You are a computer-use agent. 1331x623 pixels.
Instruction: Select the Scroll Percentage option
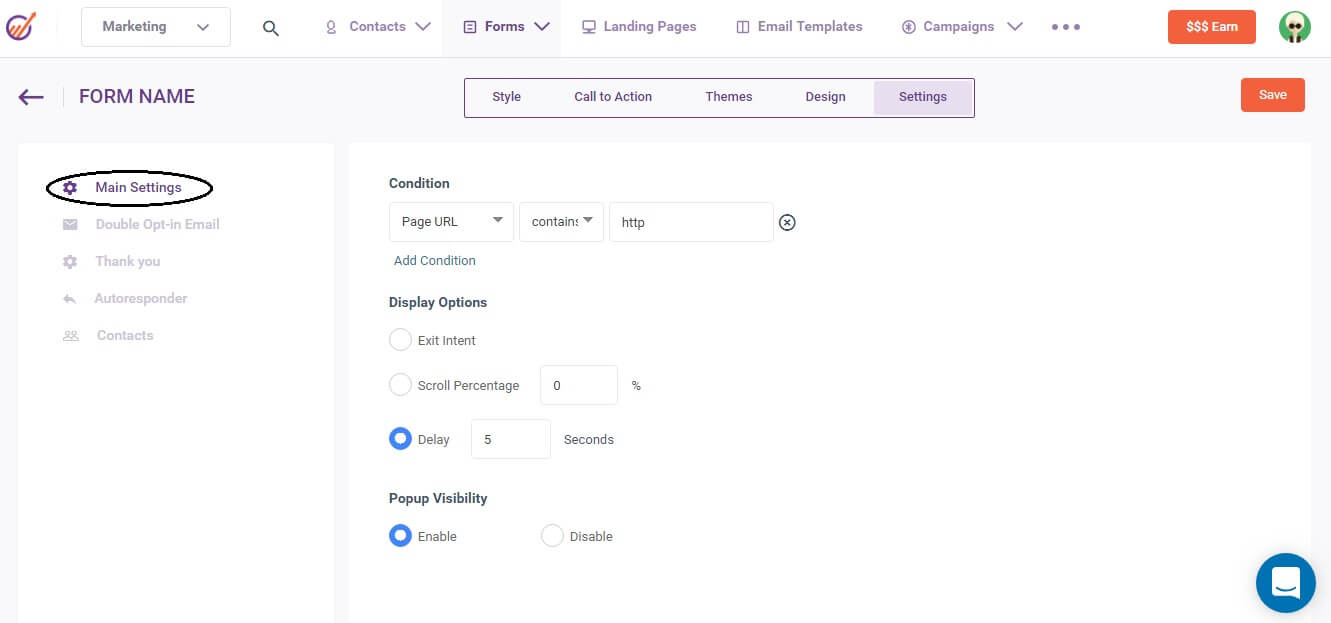[x=400, y=384]
